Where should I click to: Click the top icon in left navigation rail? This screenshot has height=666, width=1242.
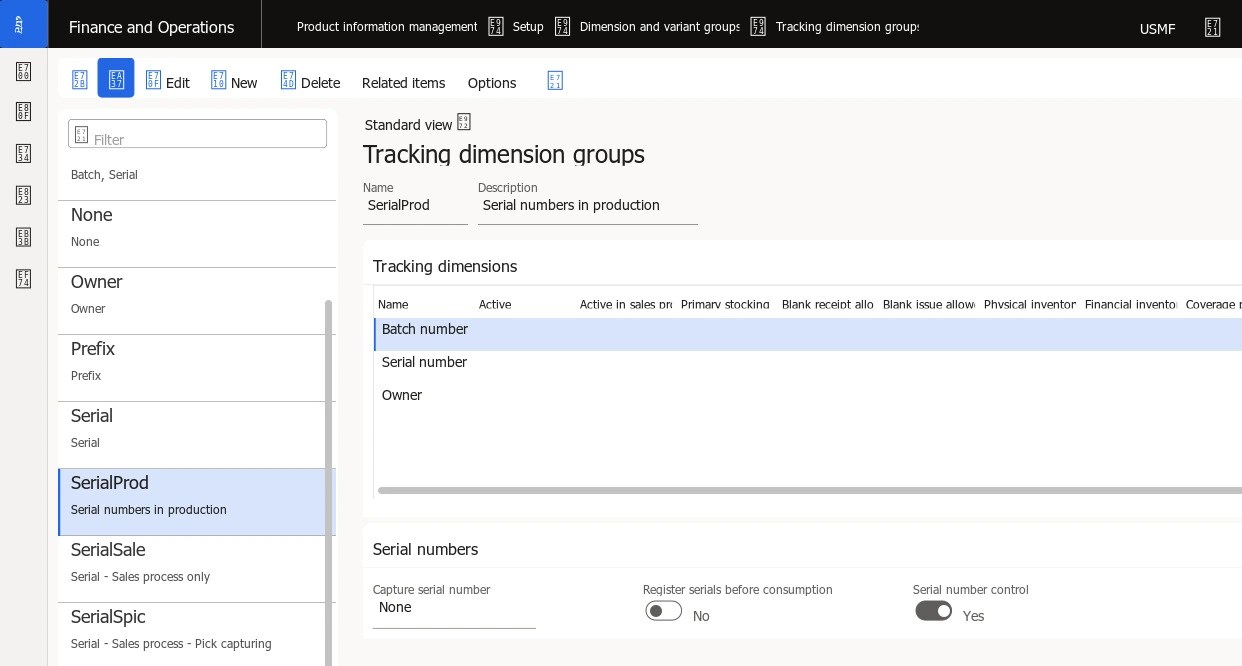(x=23, y=71)
